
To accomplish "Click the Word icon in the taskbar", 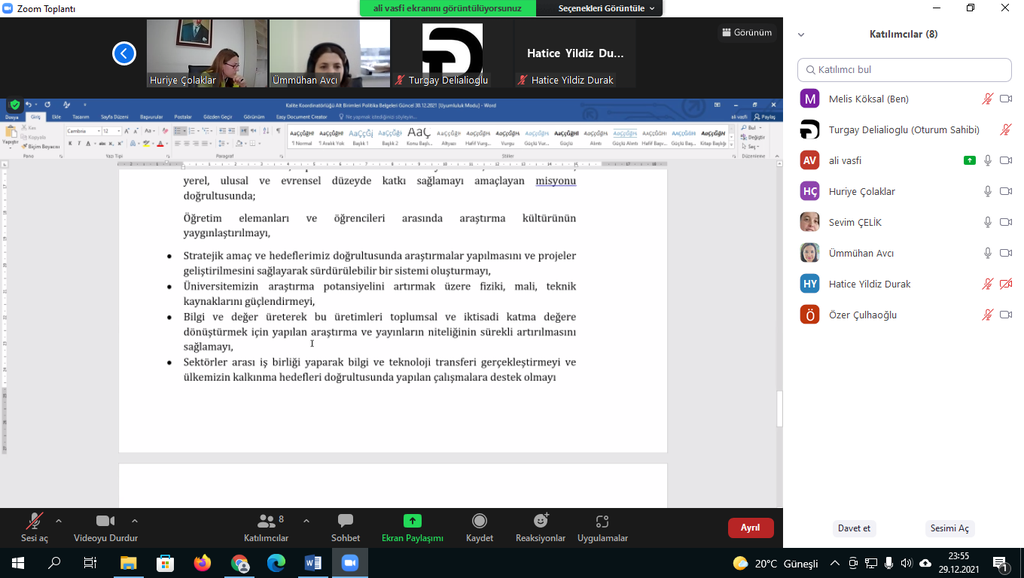I will click(x=312, y=563).
